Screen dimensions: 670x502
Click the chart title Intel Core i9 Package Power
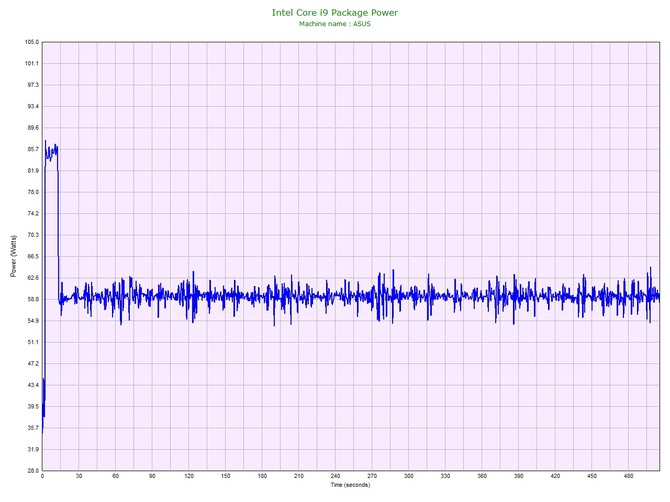(334, 12)
